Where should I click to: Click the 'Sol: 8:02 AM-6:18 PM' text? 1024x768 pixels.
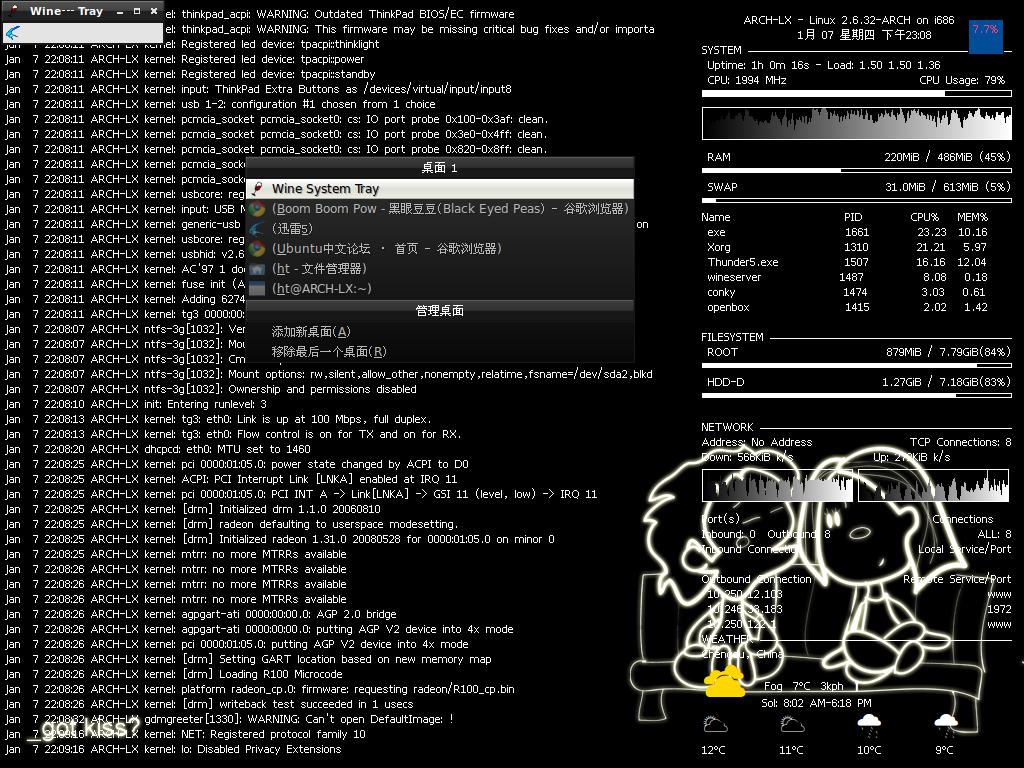816,703
